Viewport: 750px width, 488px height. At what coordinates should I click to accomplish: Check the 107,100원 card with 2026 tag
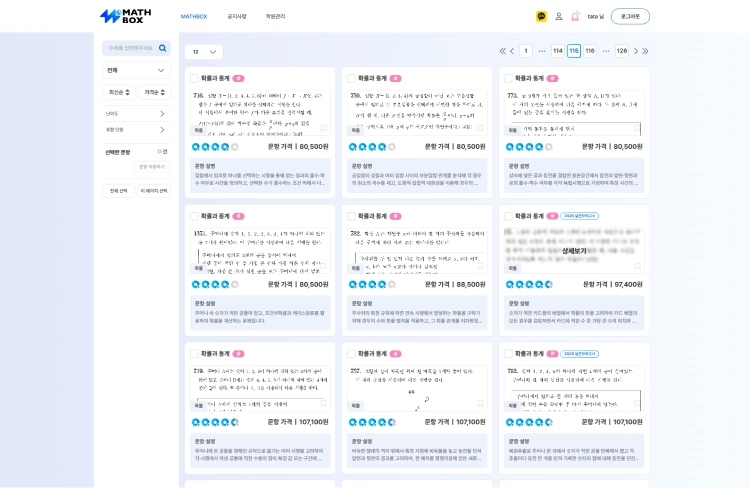(x=508, y=354)
